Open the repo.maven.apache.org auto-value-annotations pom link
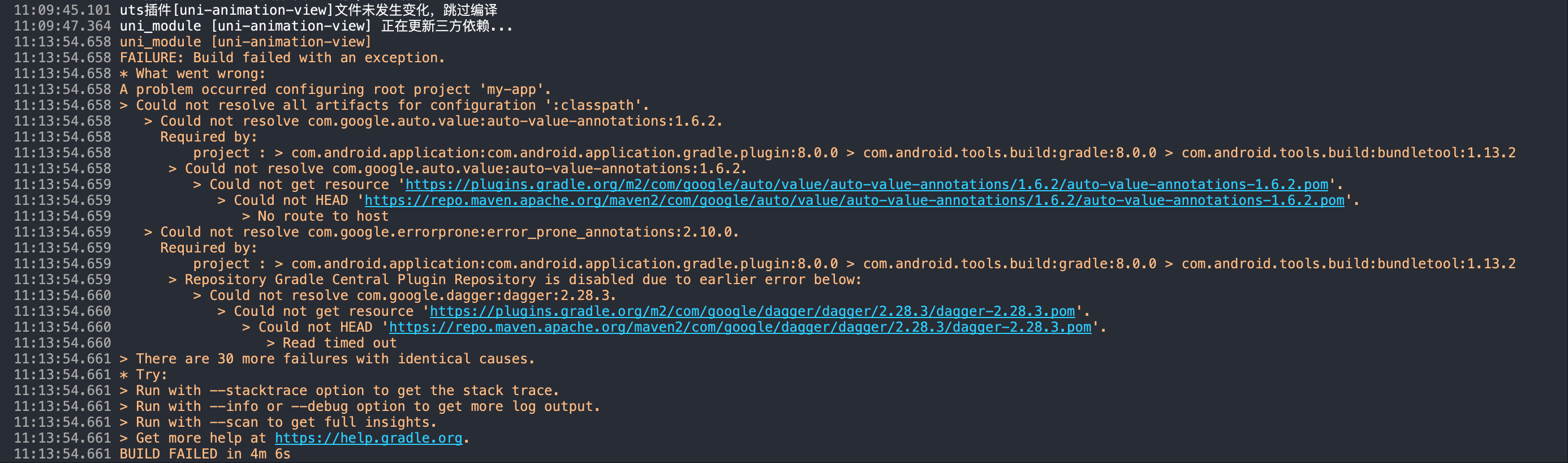This screenshot has height=463, width=1568. click(x=854, y=200)
